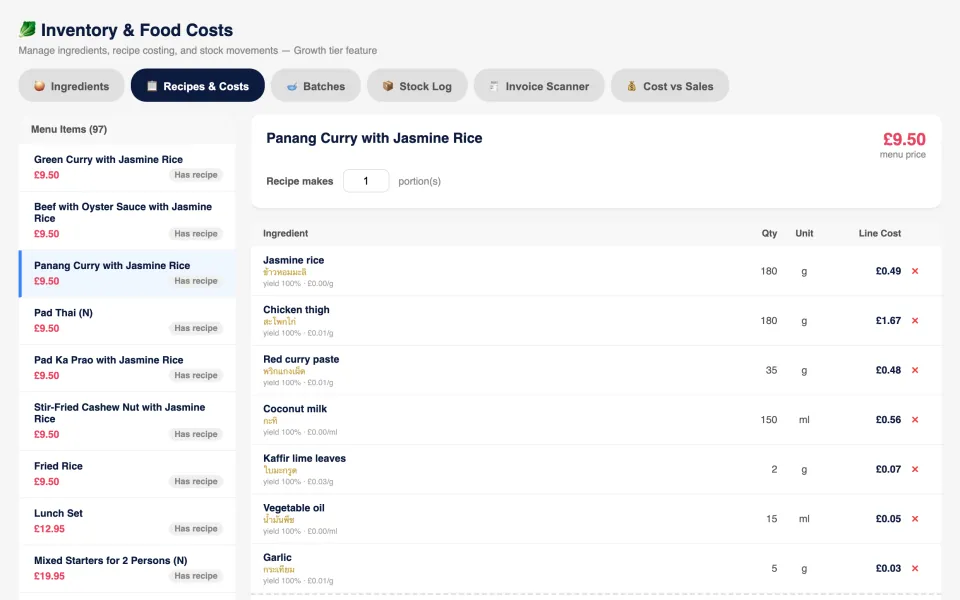Go to Cost vs Sales tab
Screen dimensions: 960x600
click(x=670, y=86)
